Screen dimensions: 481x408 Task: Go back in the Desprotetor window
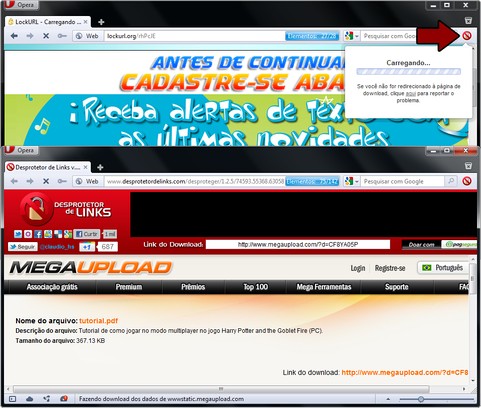pyautogui.click(x=14, y=181)
